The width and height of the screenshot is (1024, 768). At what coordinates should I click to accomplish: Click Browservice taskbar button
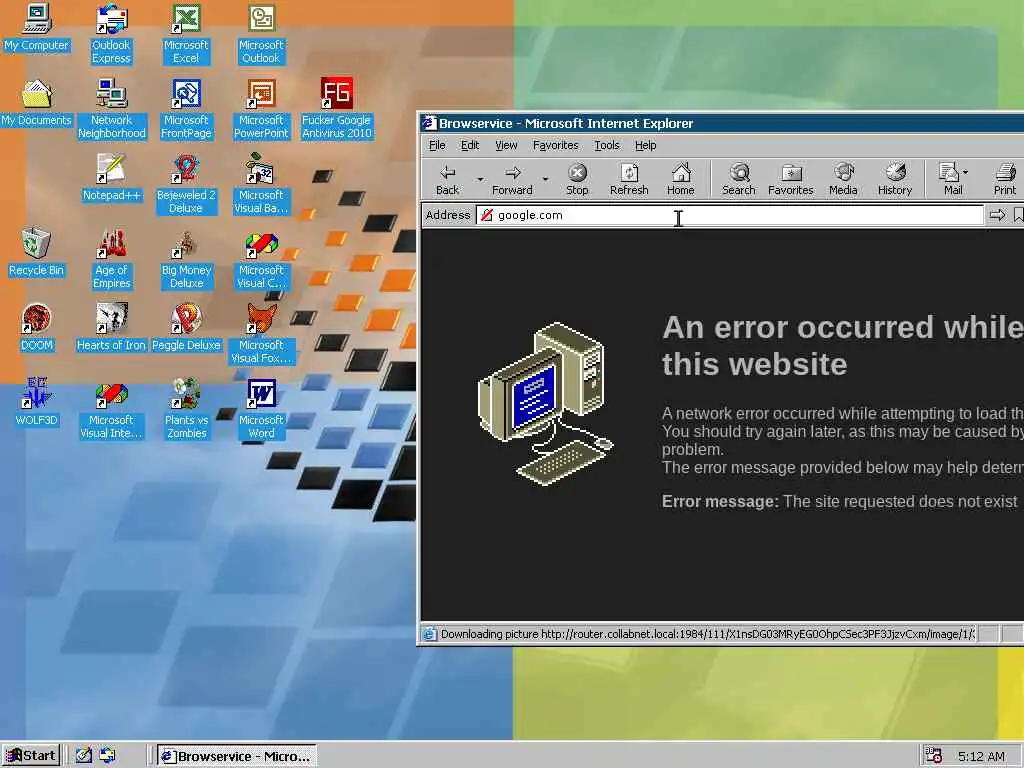click(237, 756)
